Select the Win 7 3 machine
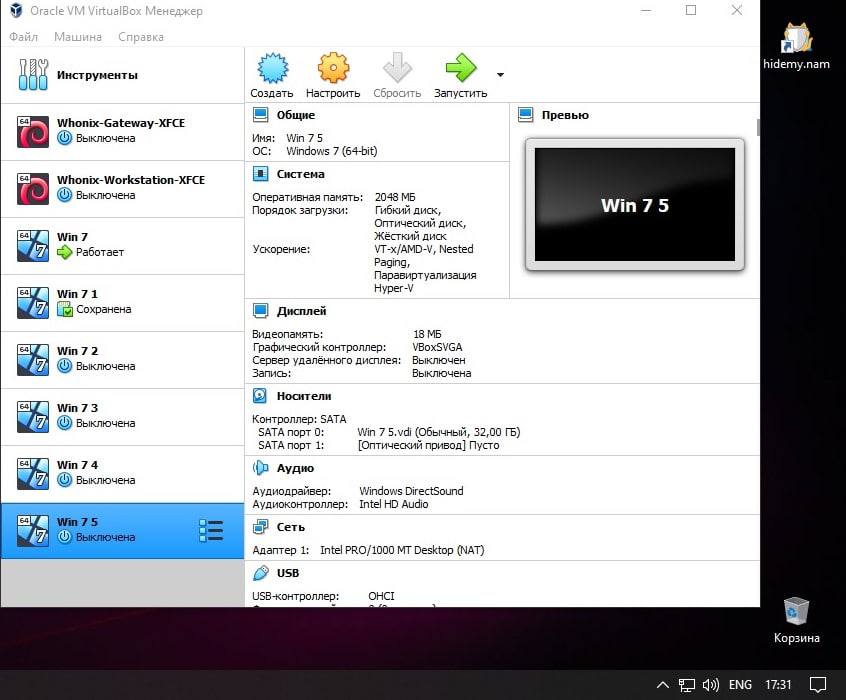 [x=122, y=417]
